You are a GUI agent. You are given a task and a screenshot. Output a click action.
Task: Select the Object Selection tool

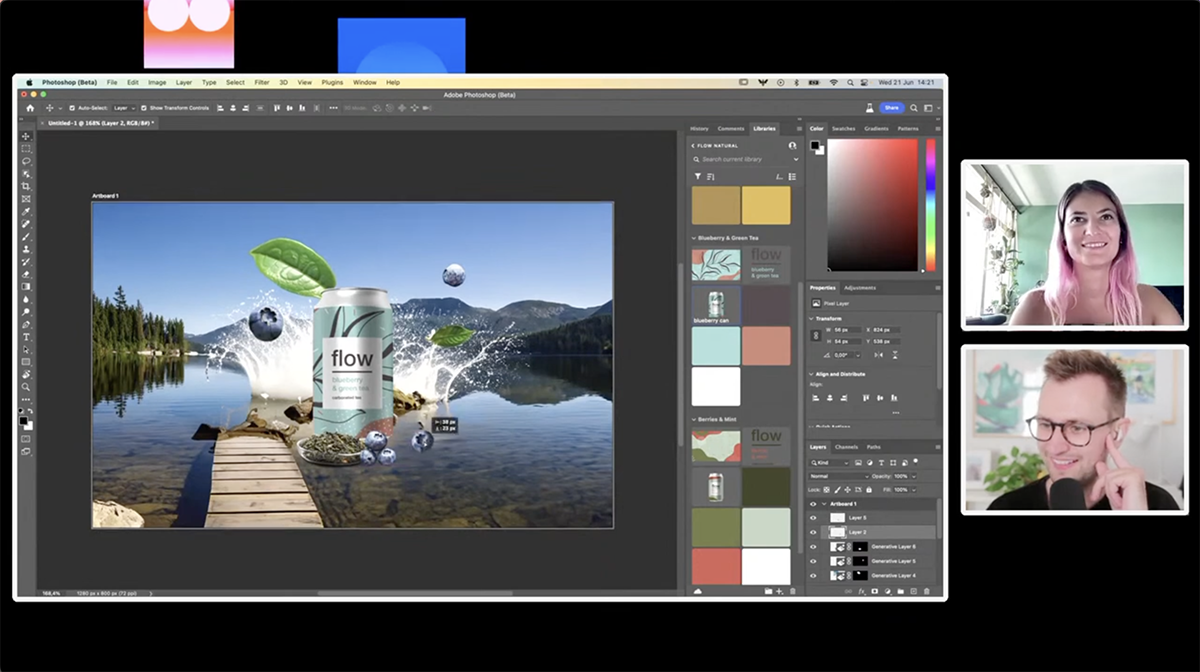26,172
